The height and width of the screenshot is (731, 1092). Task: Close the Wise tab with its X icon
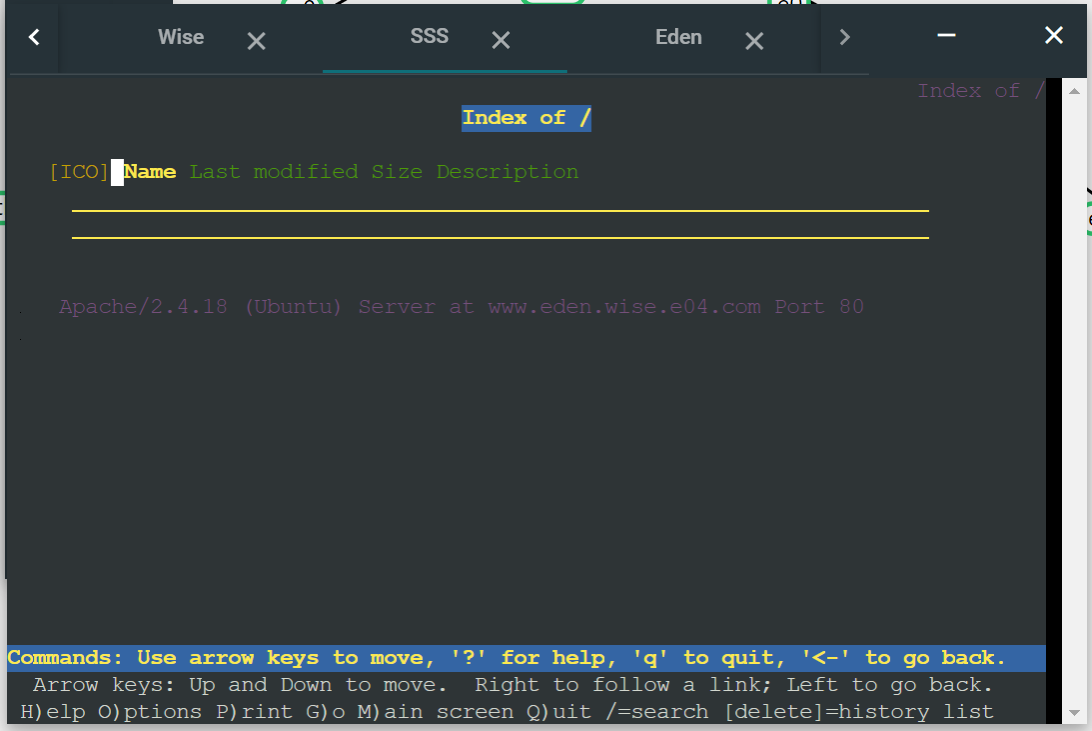(x=256, y=41)
